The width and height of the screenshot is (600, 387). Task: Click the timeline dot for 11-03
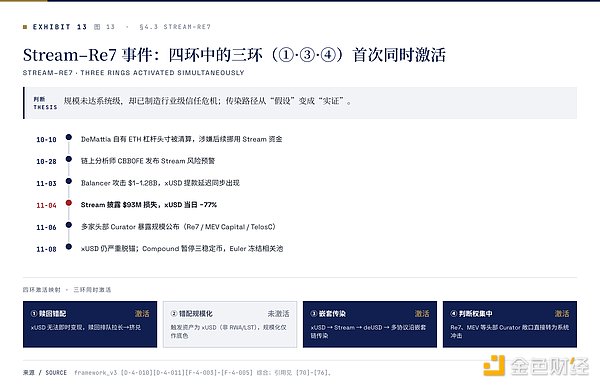(x=68, y=181)
